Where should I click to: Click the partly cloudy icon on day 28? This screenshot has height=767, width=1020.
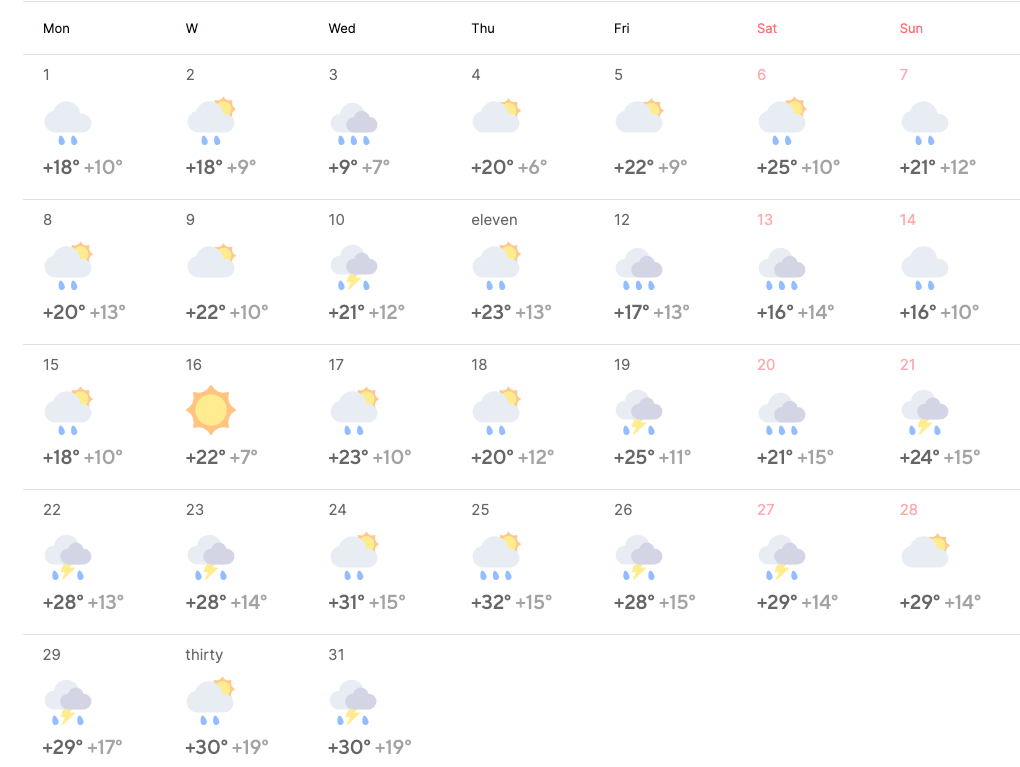(x=925, y=551)
